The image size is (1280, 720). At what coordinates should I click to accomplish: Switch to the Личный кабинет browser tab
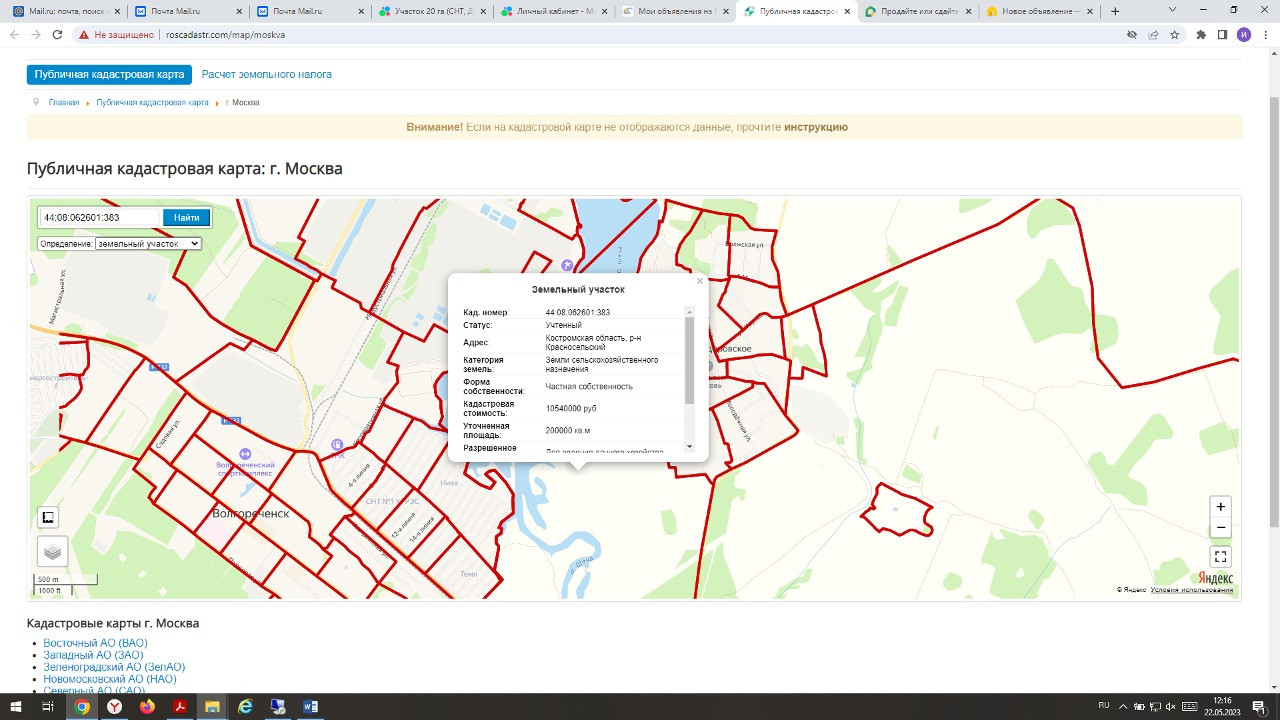click(x=548, y=12)
